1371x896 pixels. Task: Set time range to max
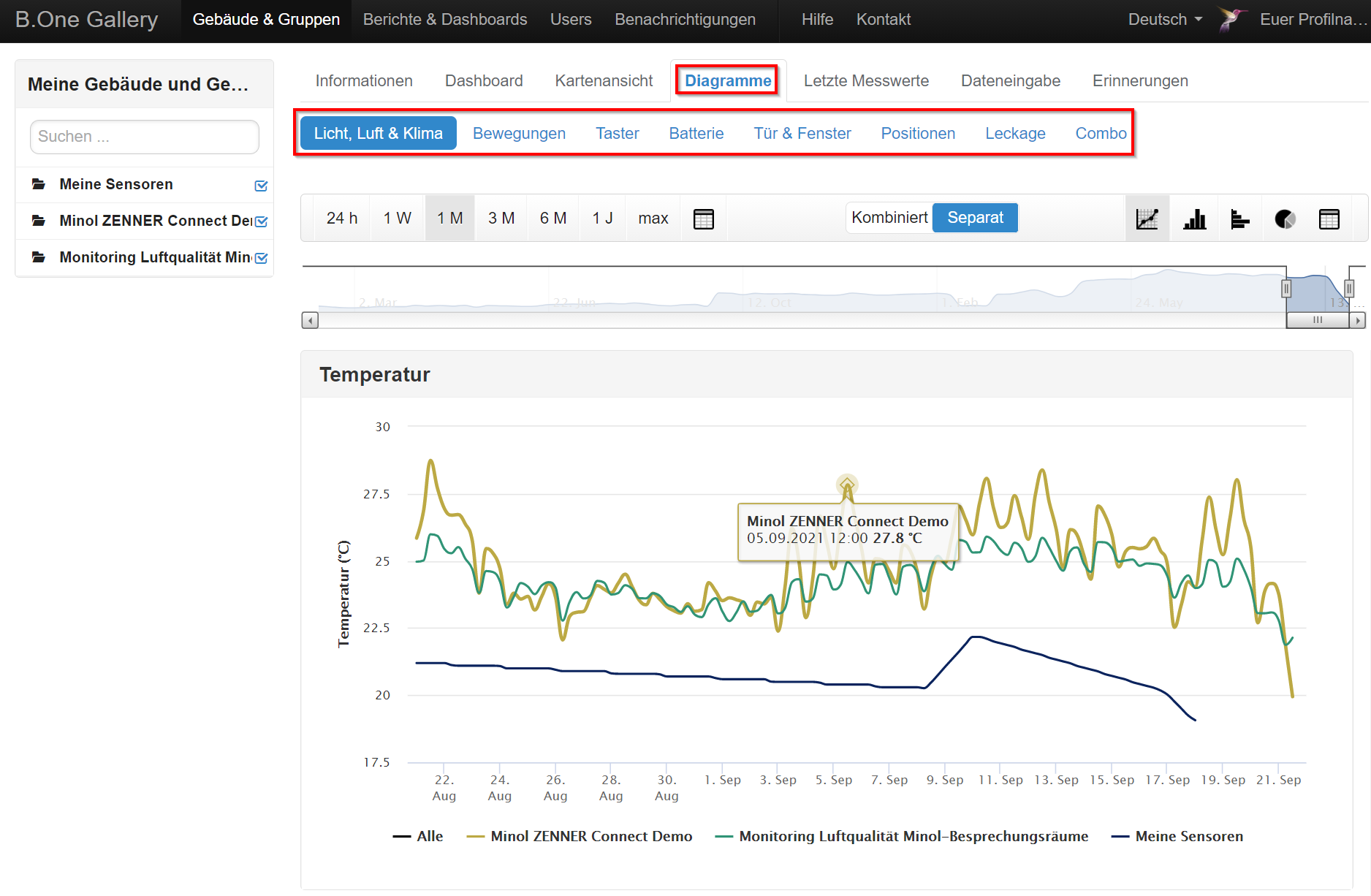point(653,219)
